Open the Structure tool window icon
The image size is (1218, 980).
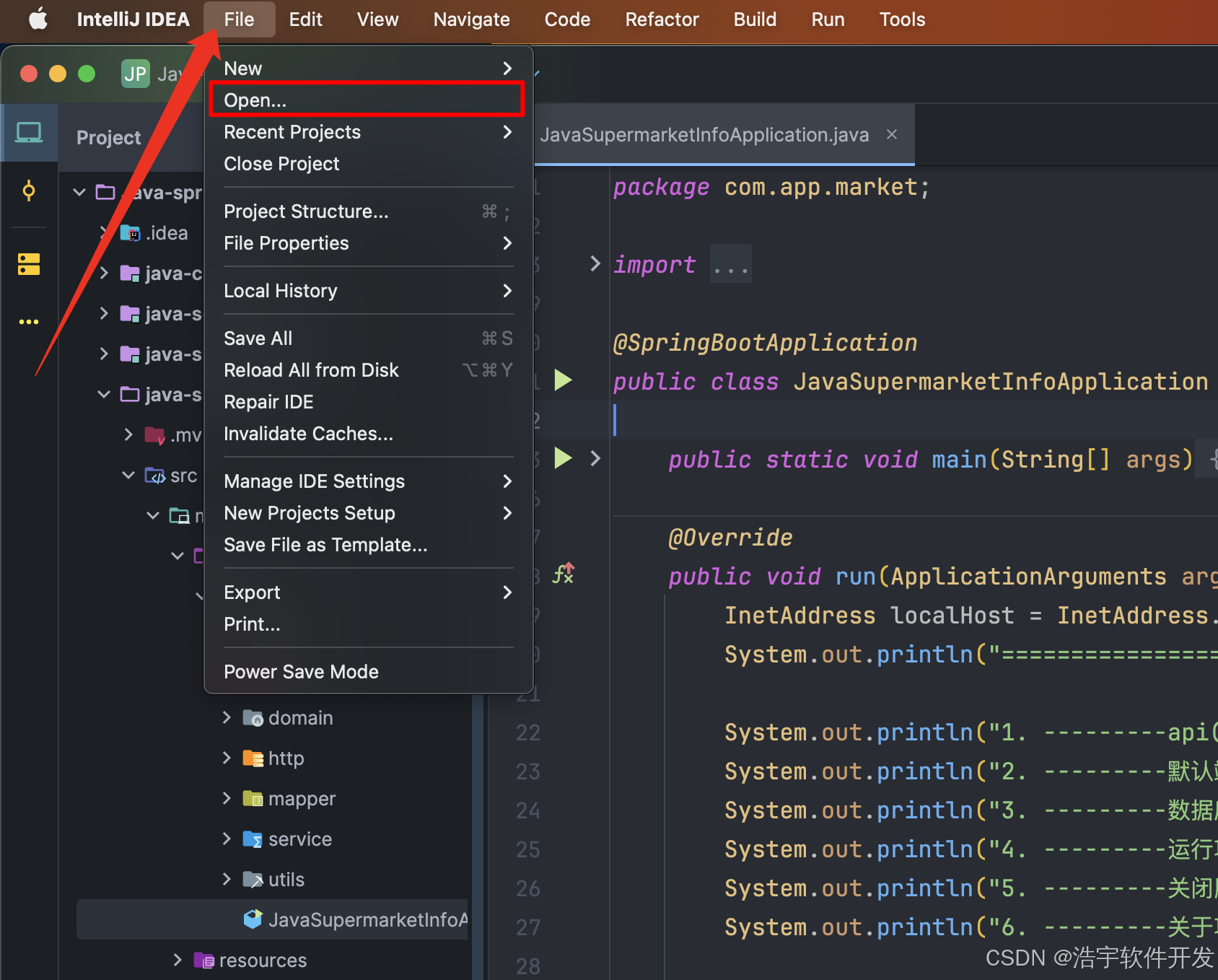click(x=29, y=264)
